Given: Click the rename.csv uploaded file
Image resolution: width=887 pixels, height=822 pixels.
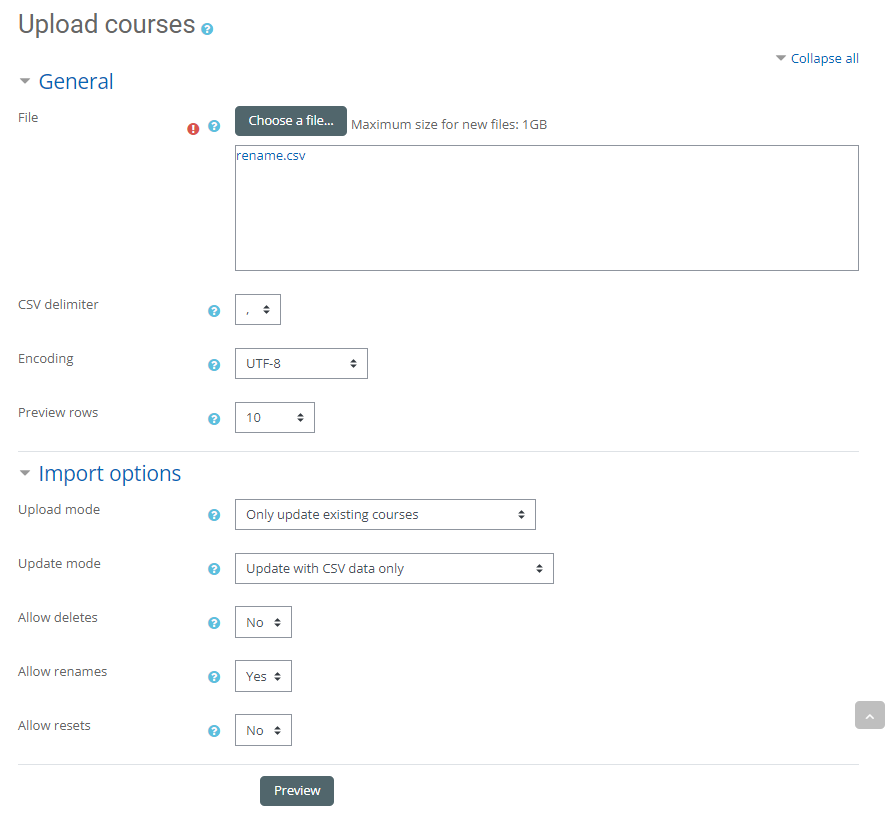Looking at the screenshot, I should (x=271, y=156).
